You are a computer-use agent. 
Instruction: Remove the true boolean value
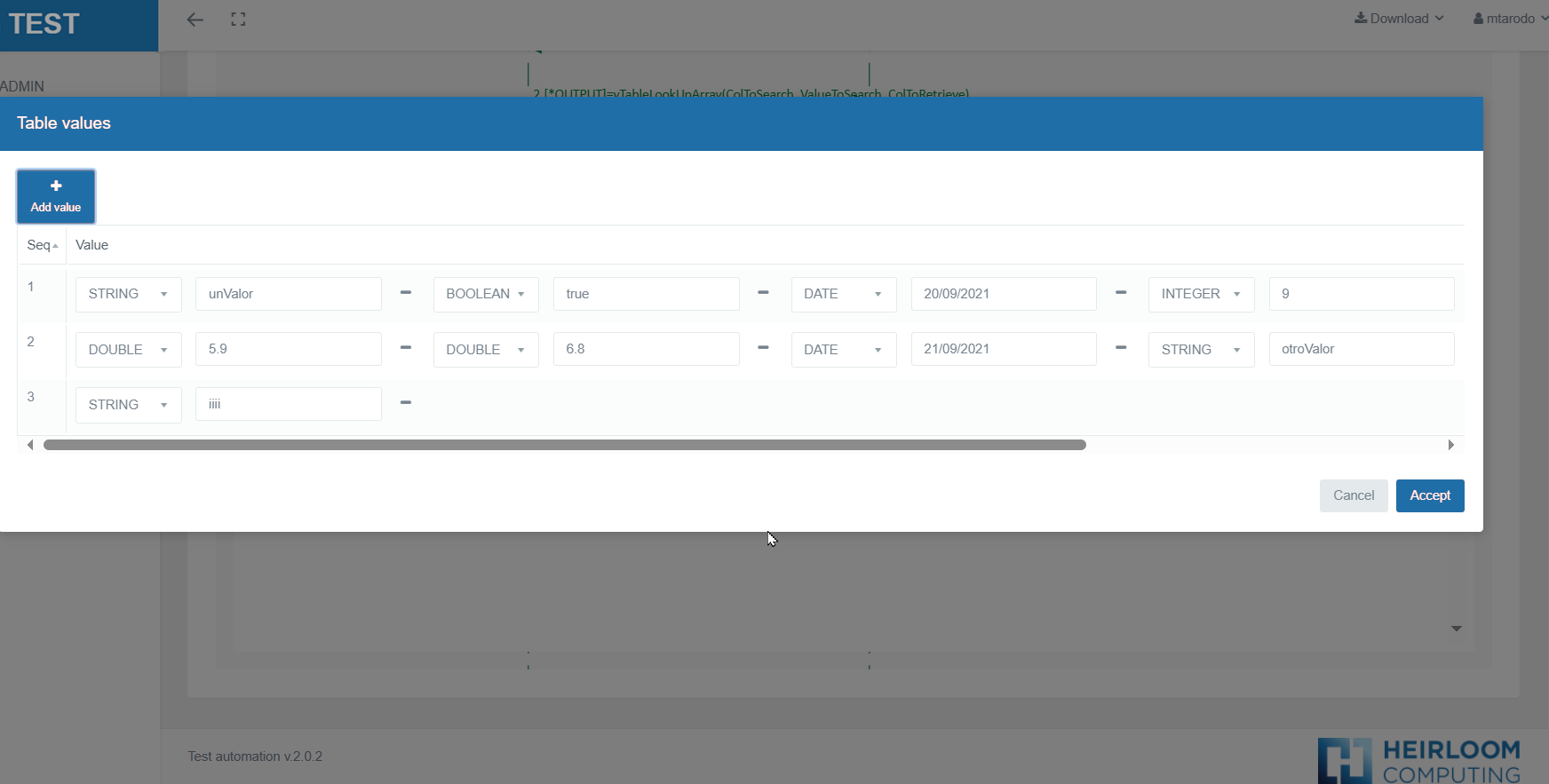tap(763, 293)
